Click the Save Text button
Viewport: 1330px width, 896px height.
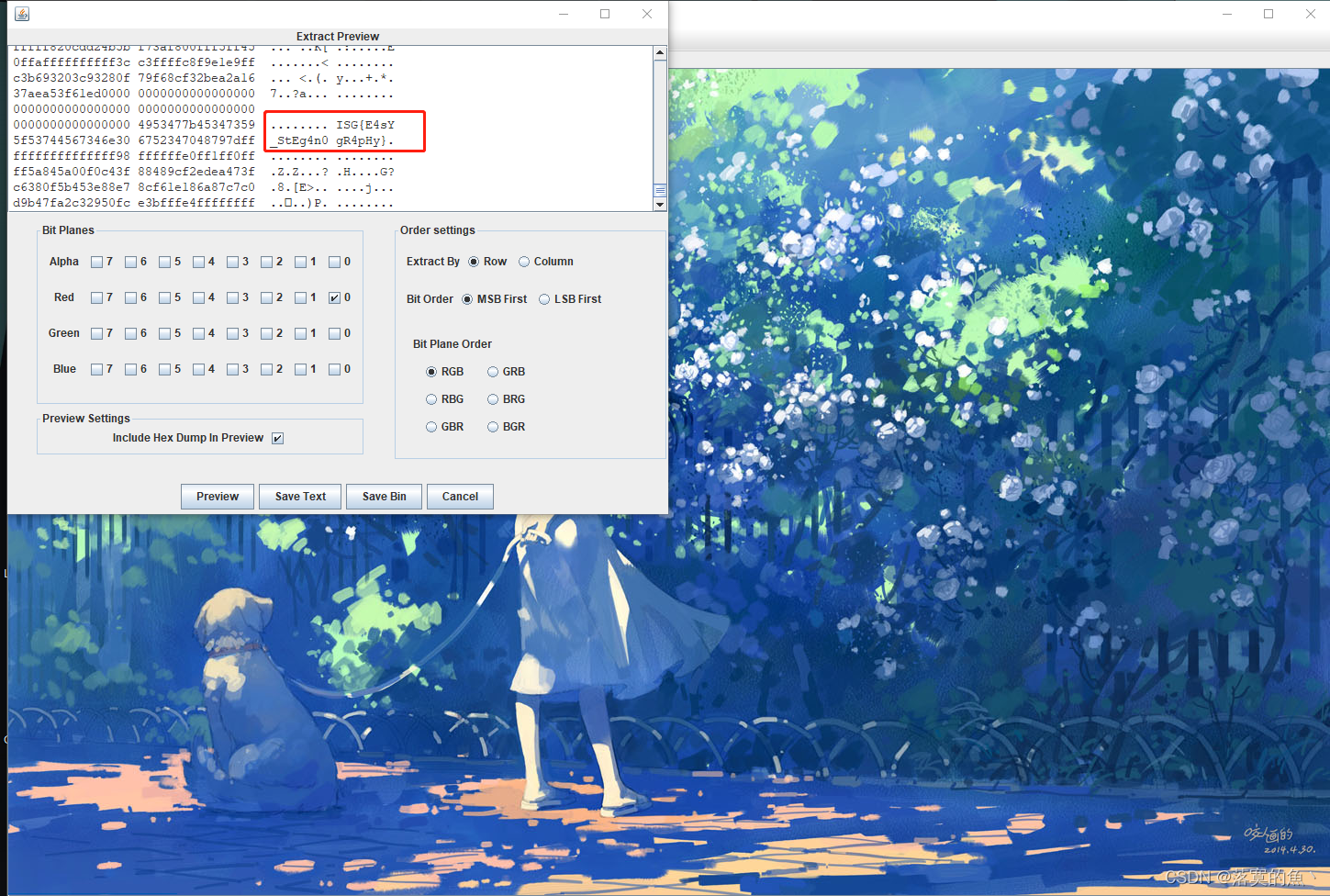point(300,497)
